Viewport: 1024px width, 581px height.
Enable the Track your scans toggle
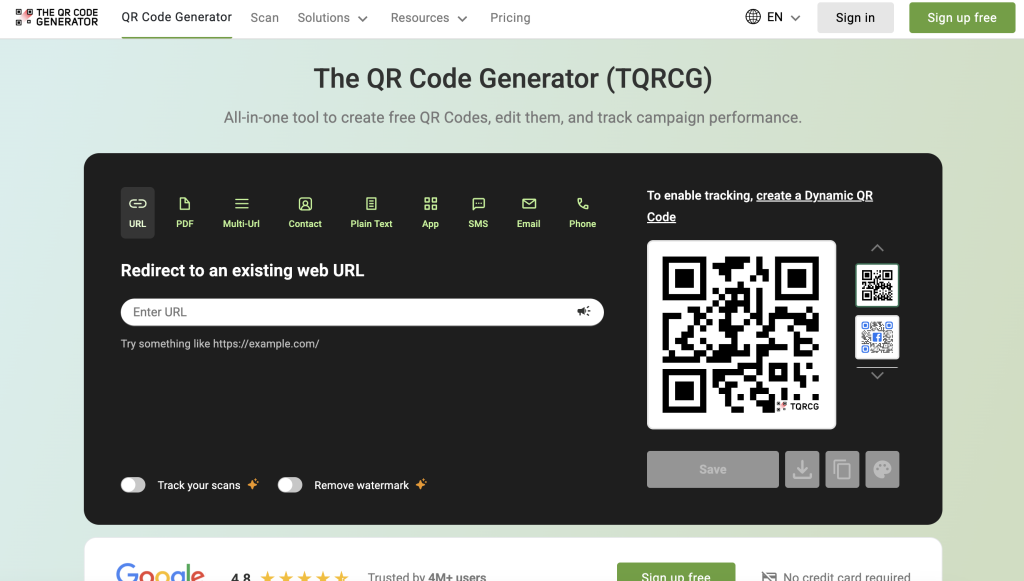pos(133,485)
